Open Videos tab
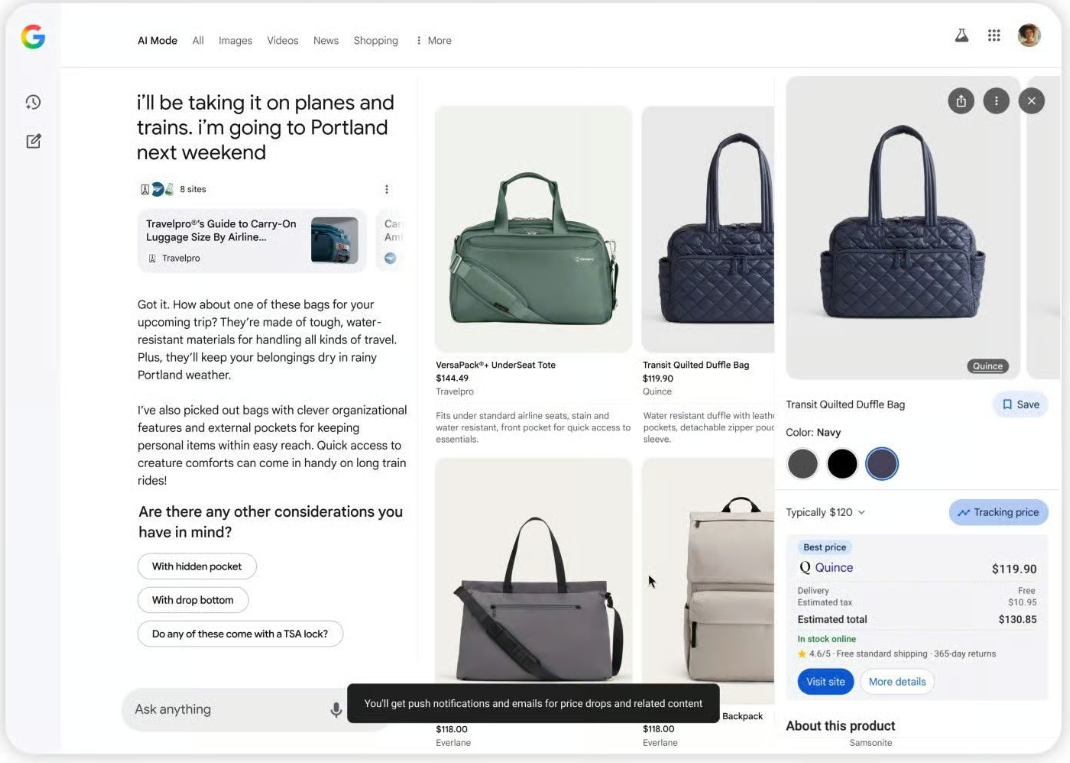This screenshot has height=763, width=1070. click(x=283, y=41)
